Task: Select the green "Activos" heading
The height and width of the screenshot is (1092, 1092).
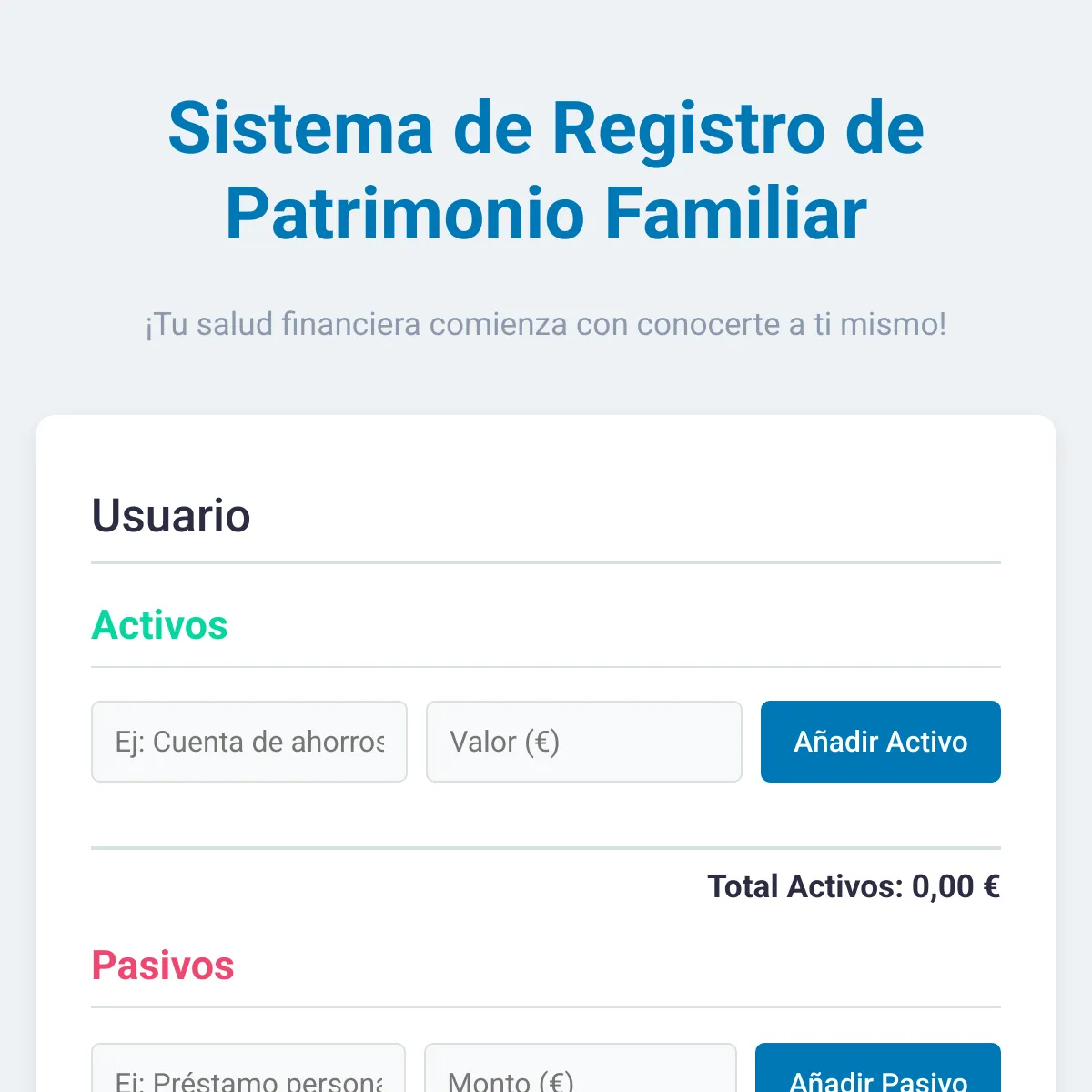Action: coord(160,625)
